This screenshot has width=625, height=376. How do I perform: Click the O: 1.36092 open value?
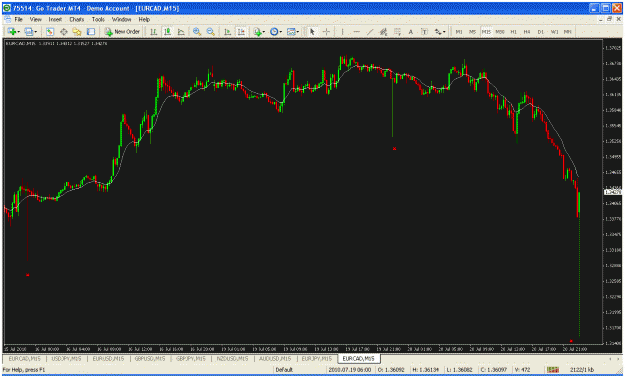[x=391, y=370]
